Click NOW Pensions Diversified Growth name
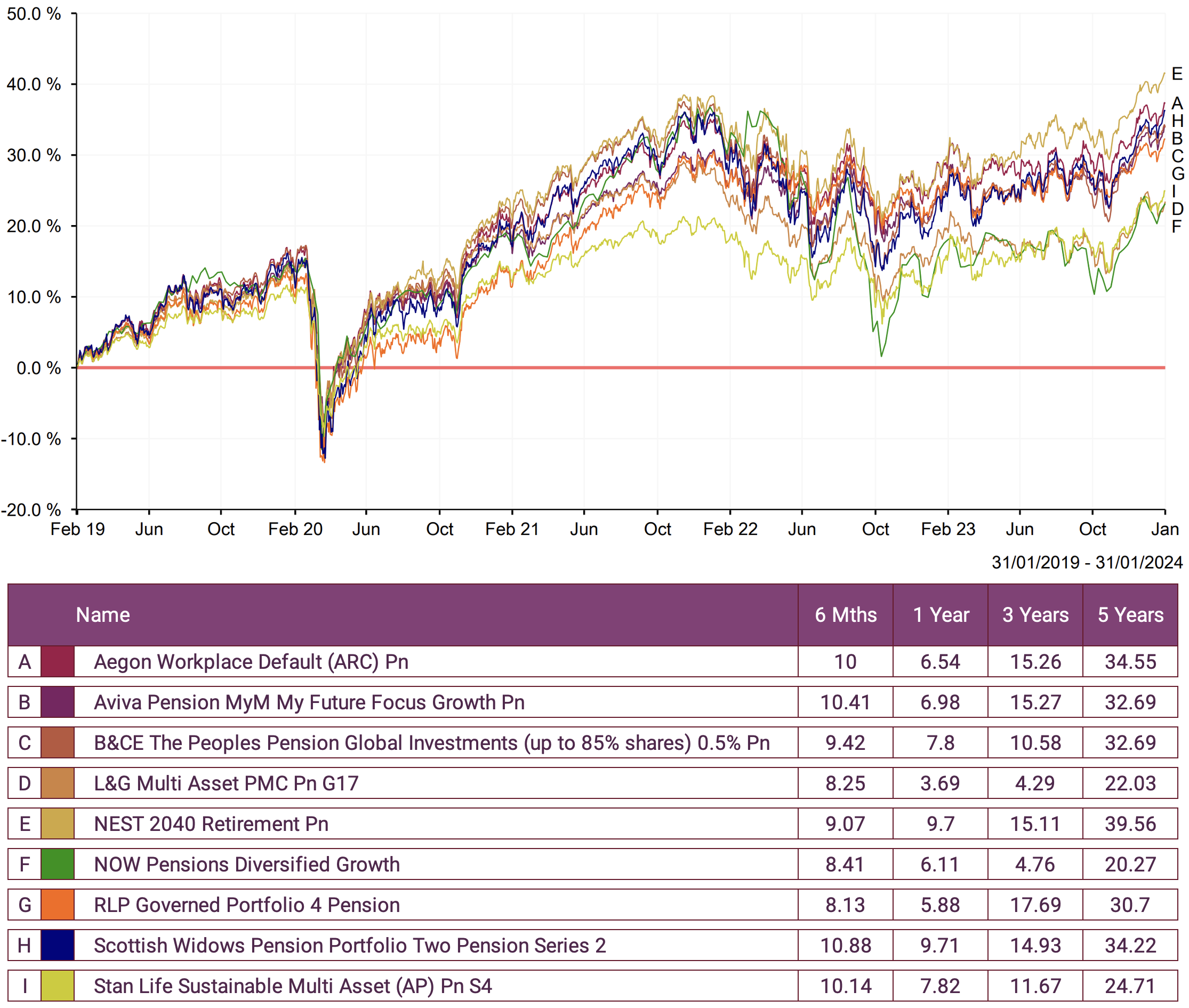1189x1008 pixels. pyautogui.click(x=247, y=865)
